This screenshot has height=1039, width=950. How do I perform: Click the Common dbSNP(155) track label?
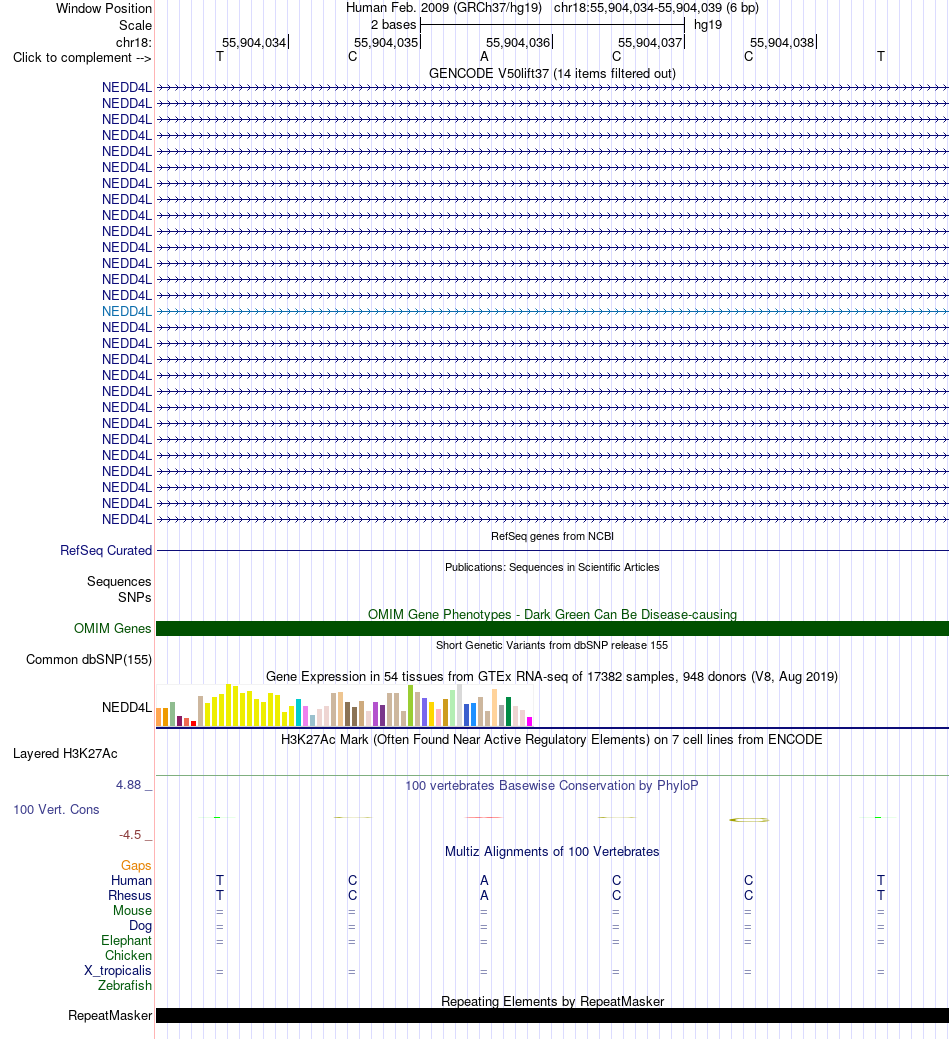[89, 659]
